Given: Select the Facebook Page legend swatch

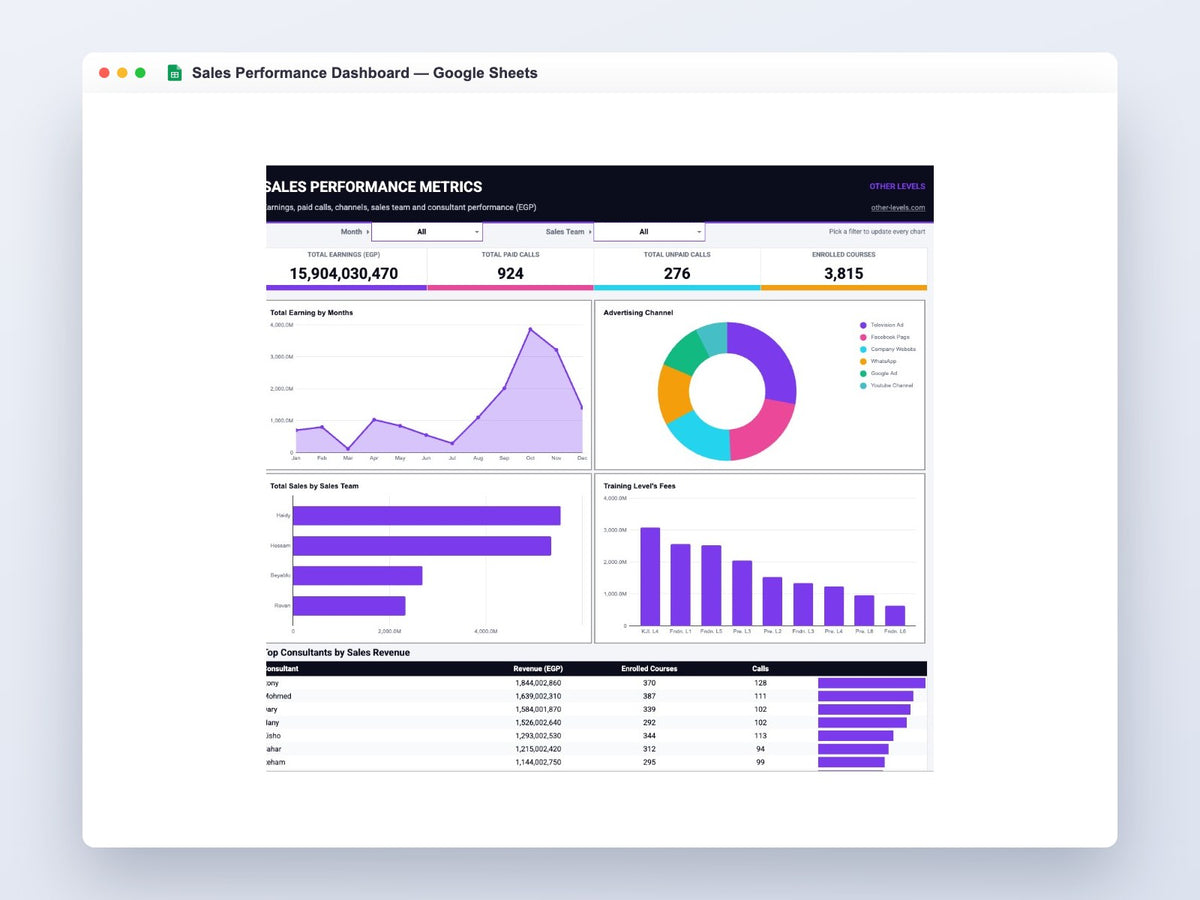Looking at the screenshot, I should pyautogui.click(x=863, y=337).
